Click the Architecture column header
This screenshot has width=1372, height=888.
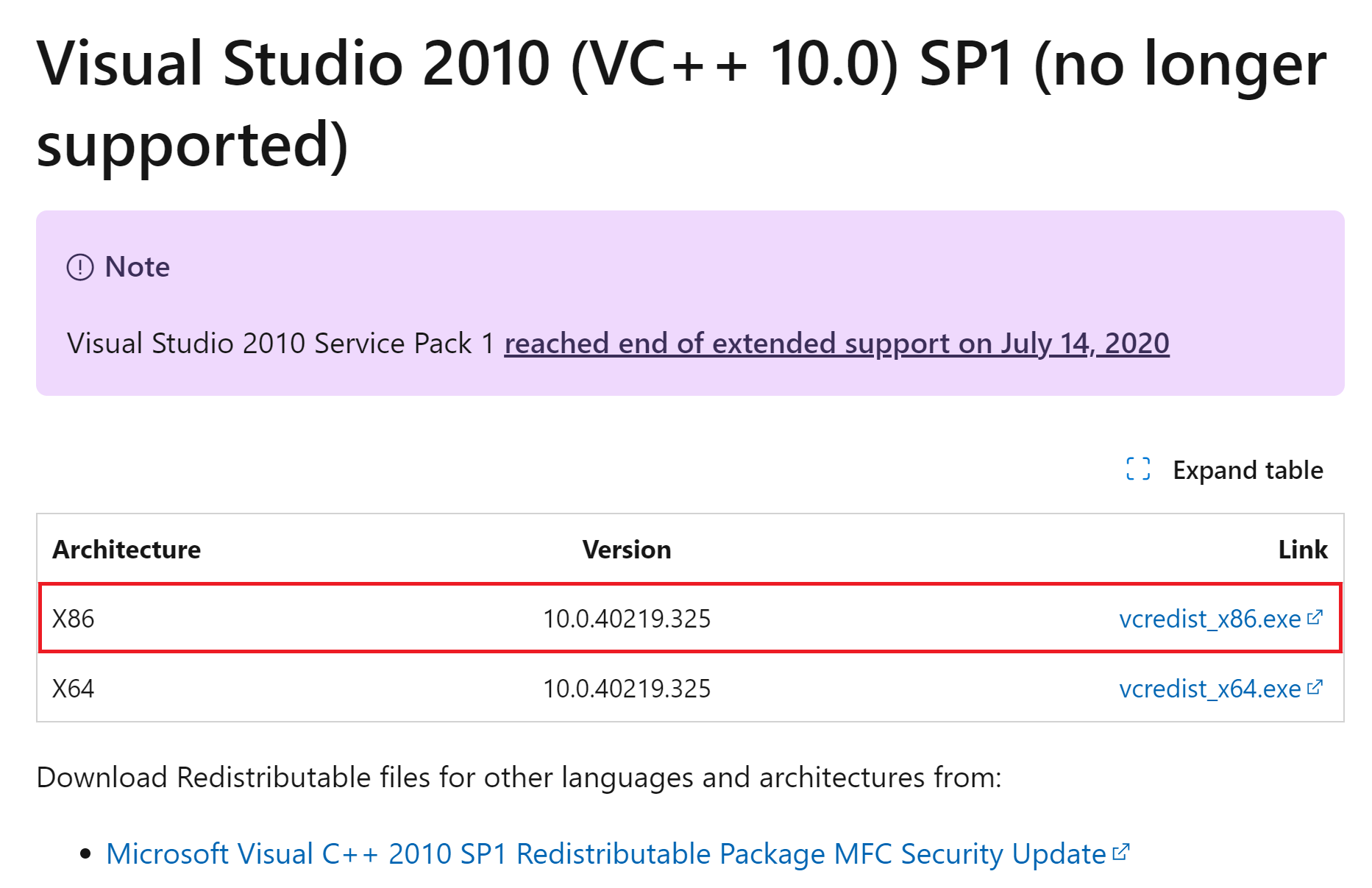[x=127, y=549]
